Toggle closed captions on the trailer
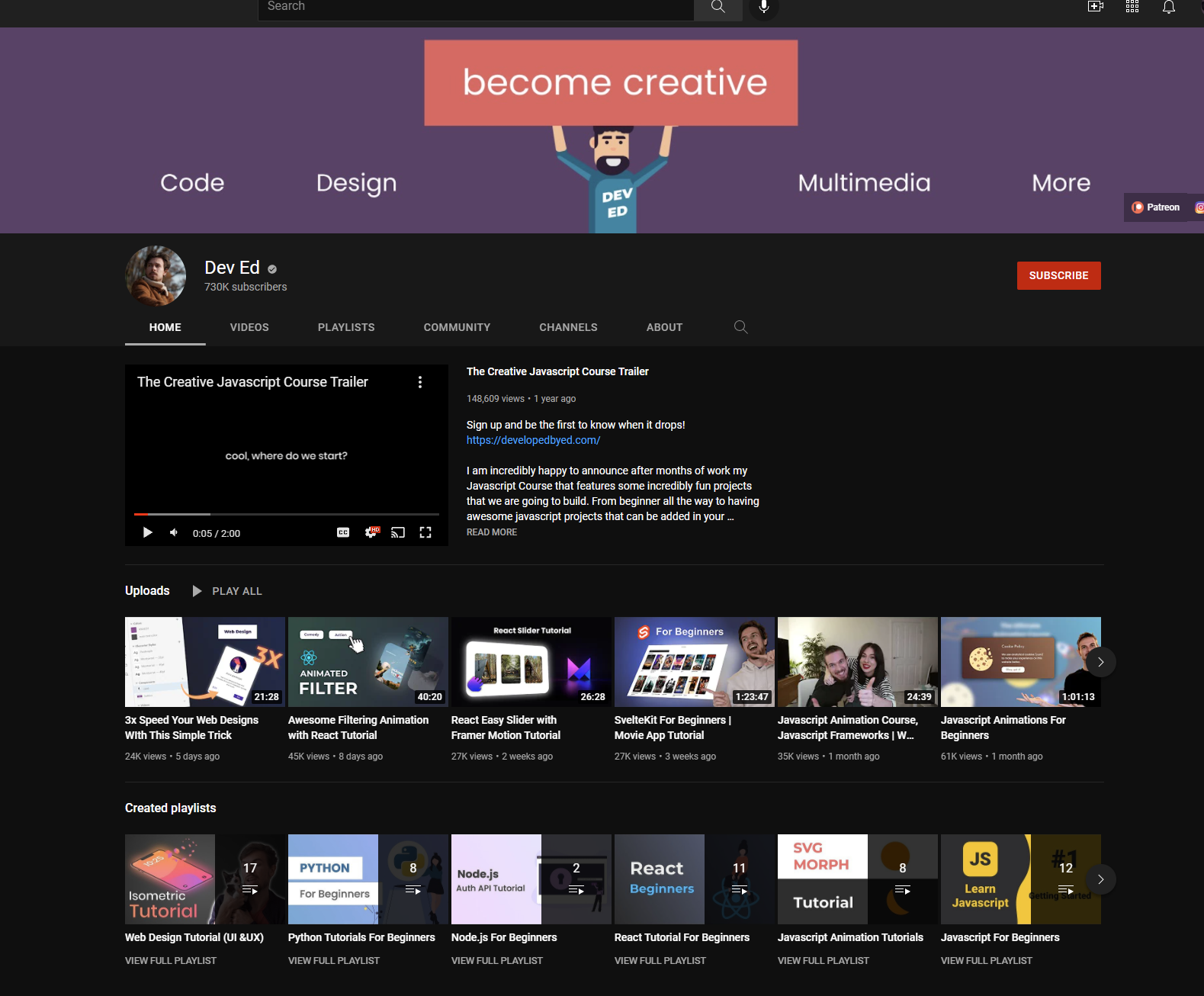 (x=343, y=532)
